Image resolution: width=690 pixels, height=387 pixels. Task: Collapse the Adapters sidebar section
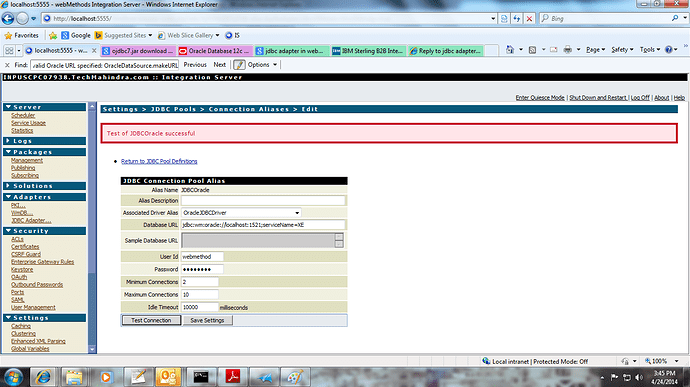point(44,197)
